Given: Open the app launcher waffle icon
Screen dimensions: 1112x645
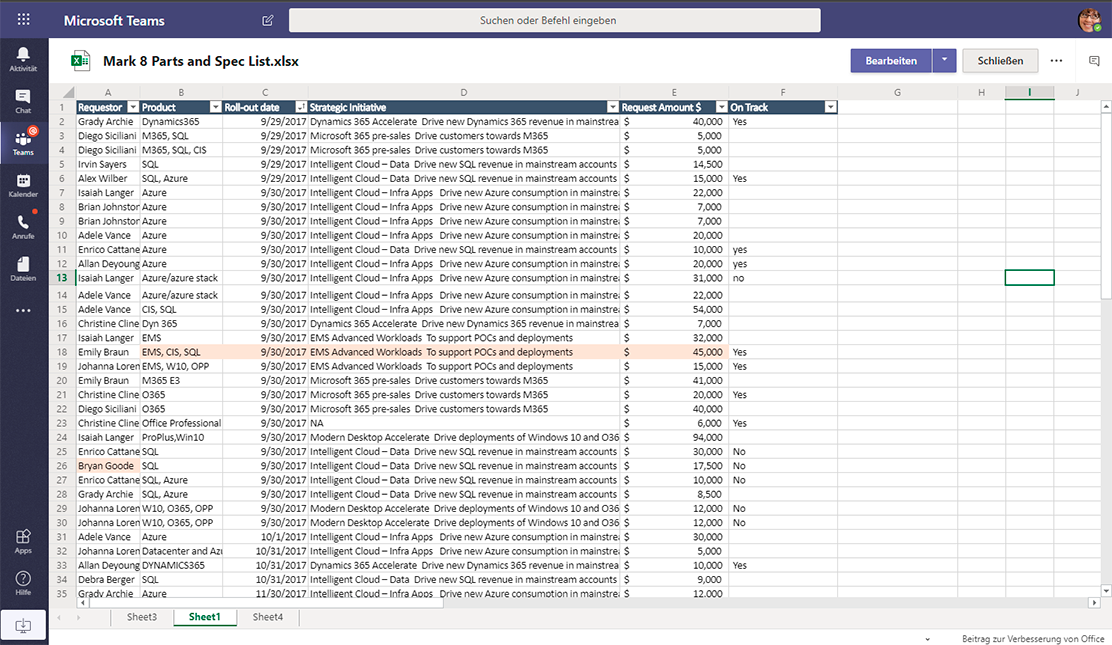Looking at the screenshot, I should point(23,20).
